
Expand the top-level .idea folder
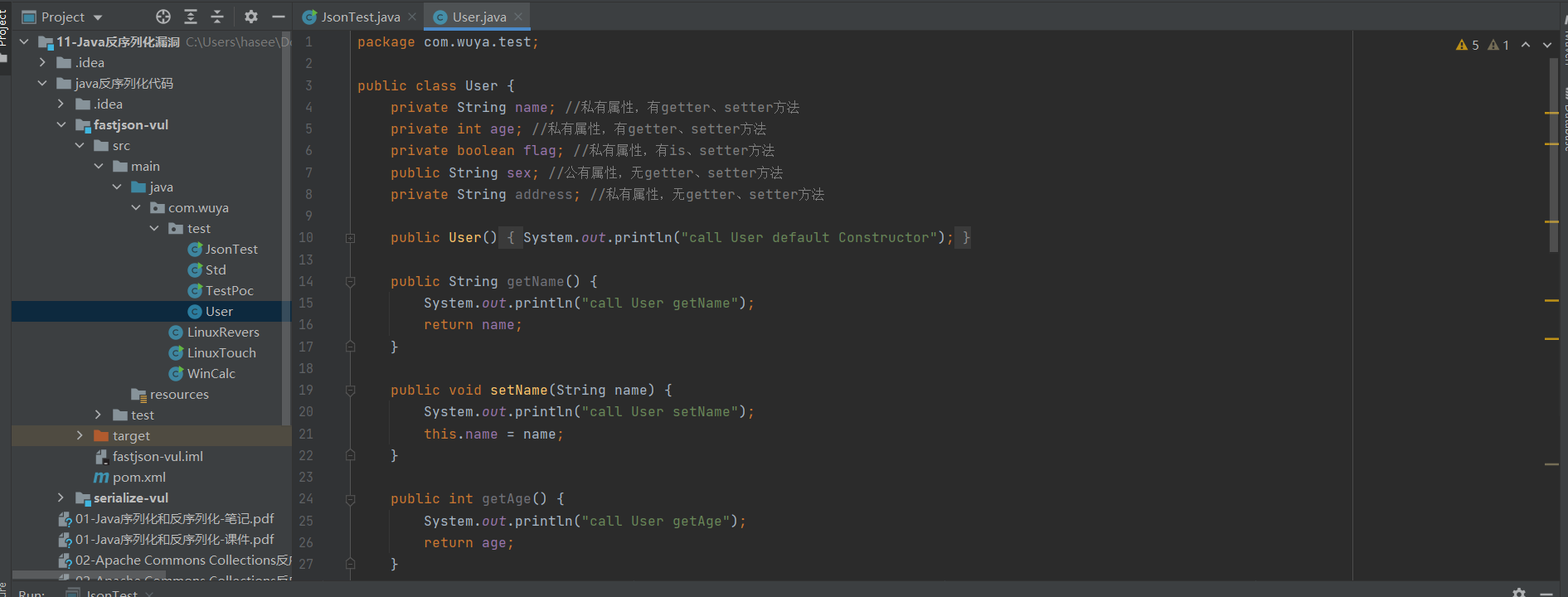42,62
